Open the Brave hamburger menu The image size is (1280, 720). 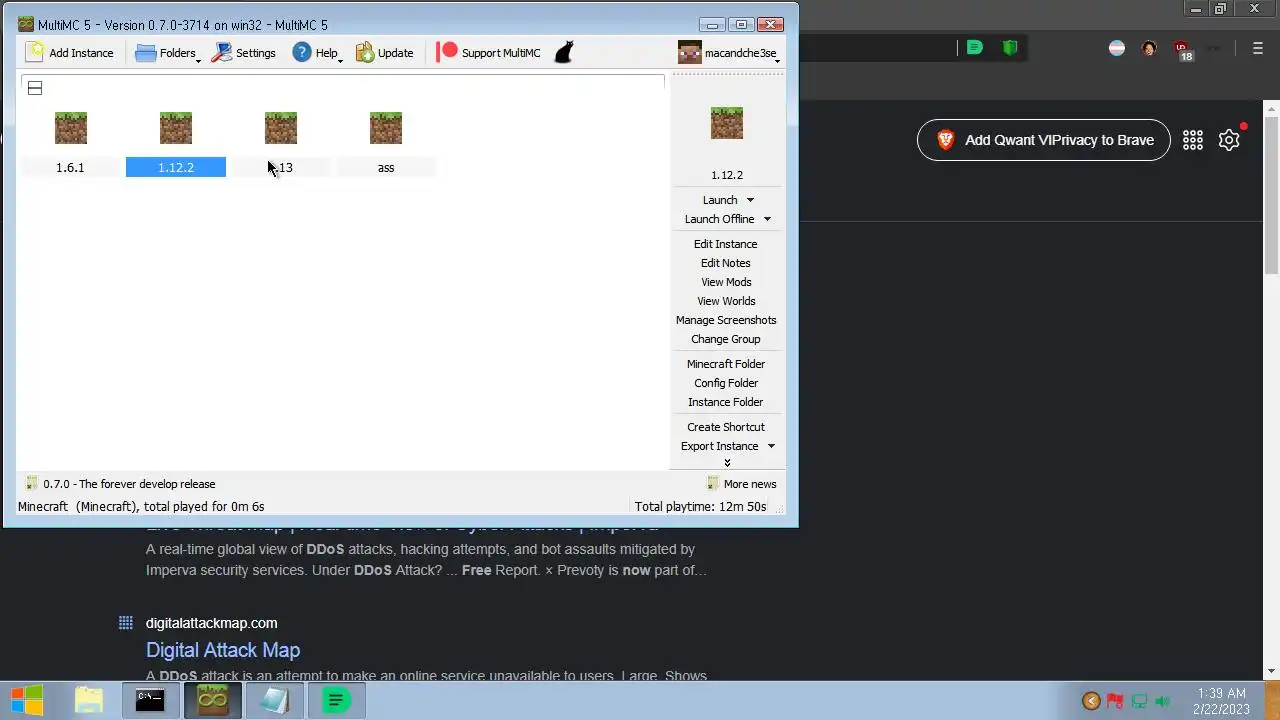pos(1258,48)
